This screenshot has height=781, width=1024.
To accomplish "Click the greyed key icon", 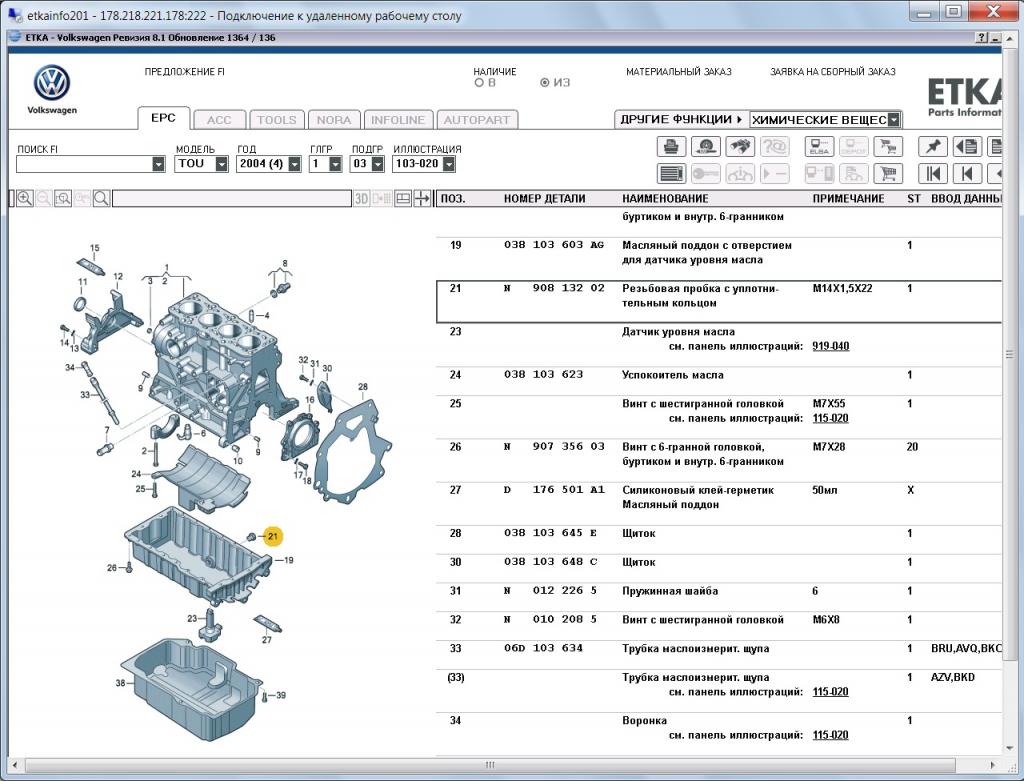I will point(705,174).
